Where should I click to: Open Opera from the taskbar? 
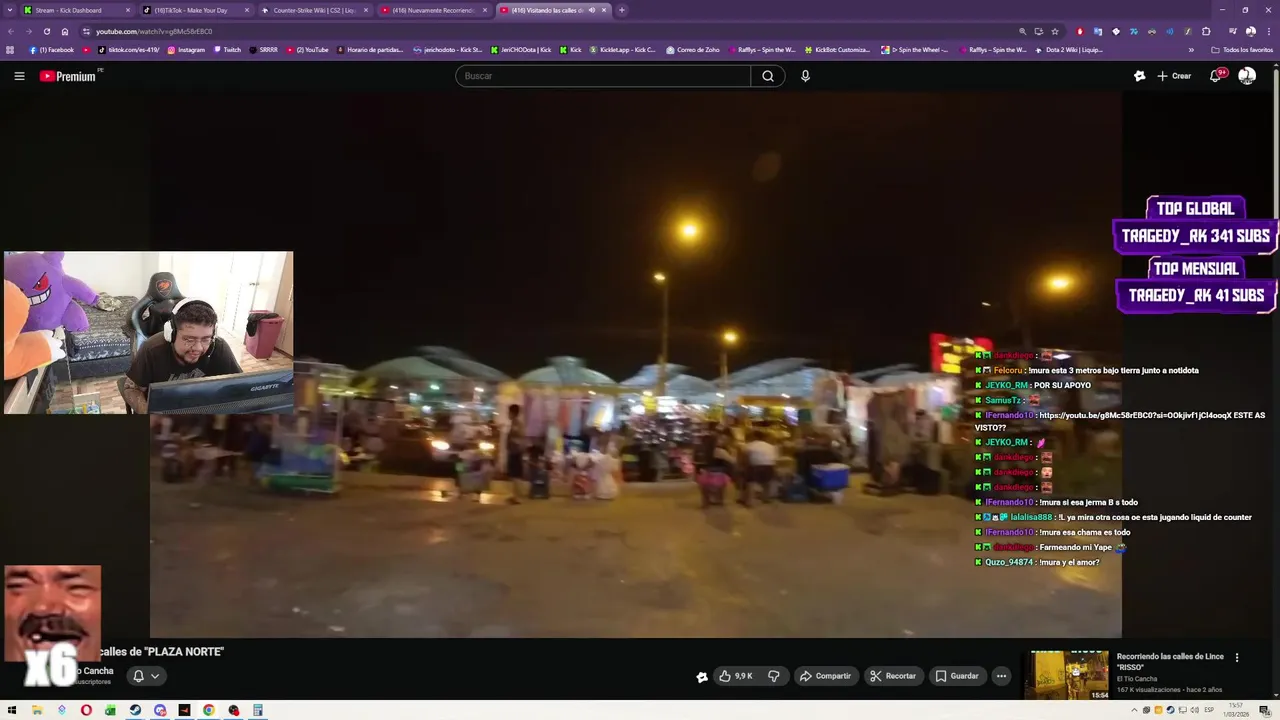[x=86, y=711]
